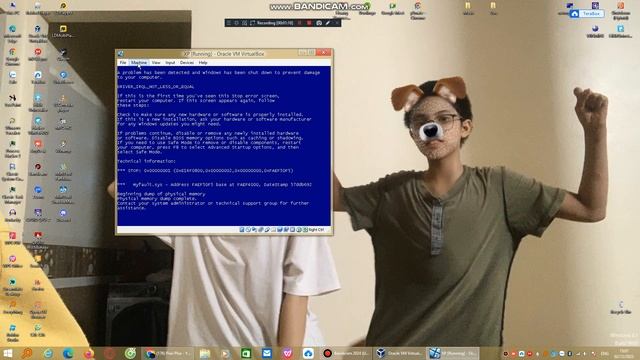Take a screenshot with Bandicam camera icon
This screenshot has height=360, width=640.
[319, 23]
